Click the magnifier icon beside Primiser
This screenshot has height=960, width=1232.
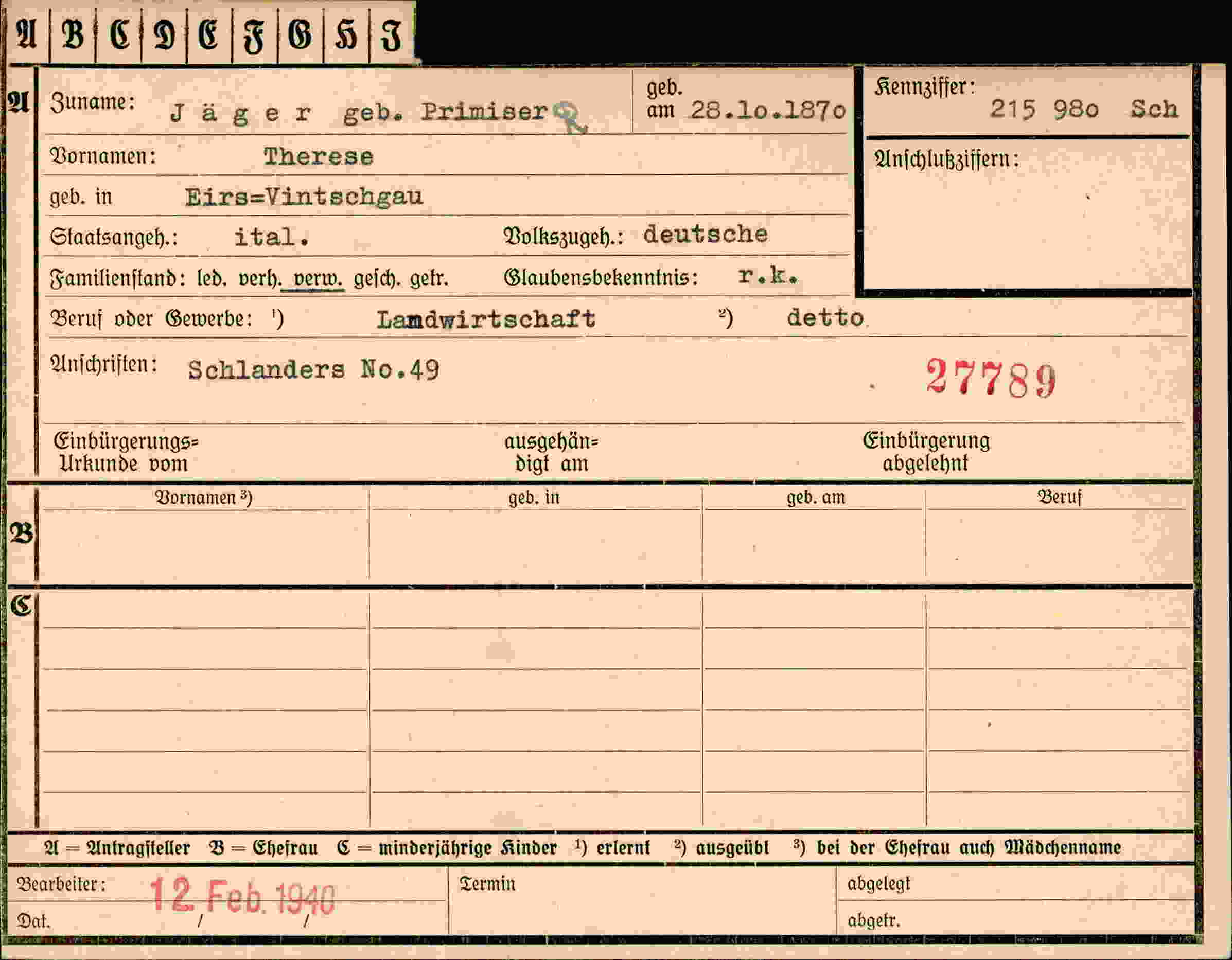[570, 117]
